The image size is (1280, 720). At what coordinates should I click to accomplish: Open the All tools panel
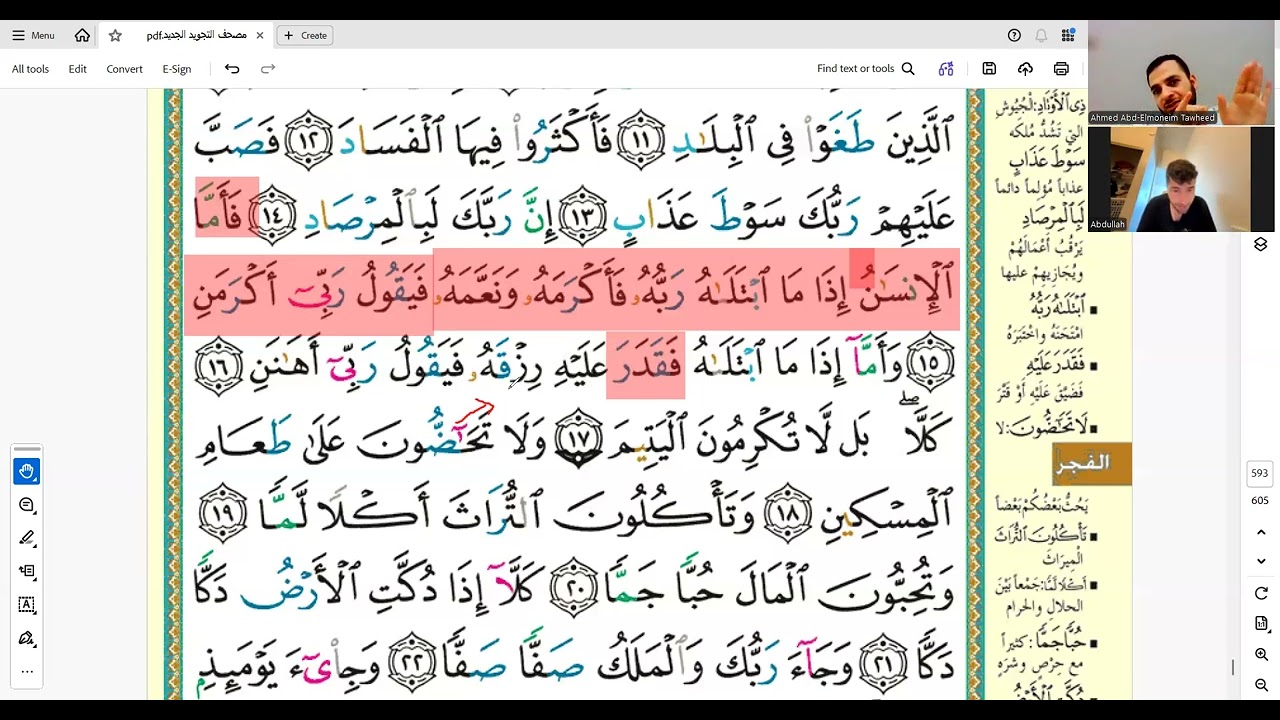point(30,69)
